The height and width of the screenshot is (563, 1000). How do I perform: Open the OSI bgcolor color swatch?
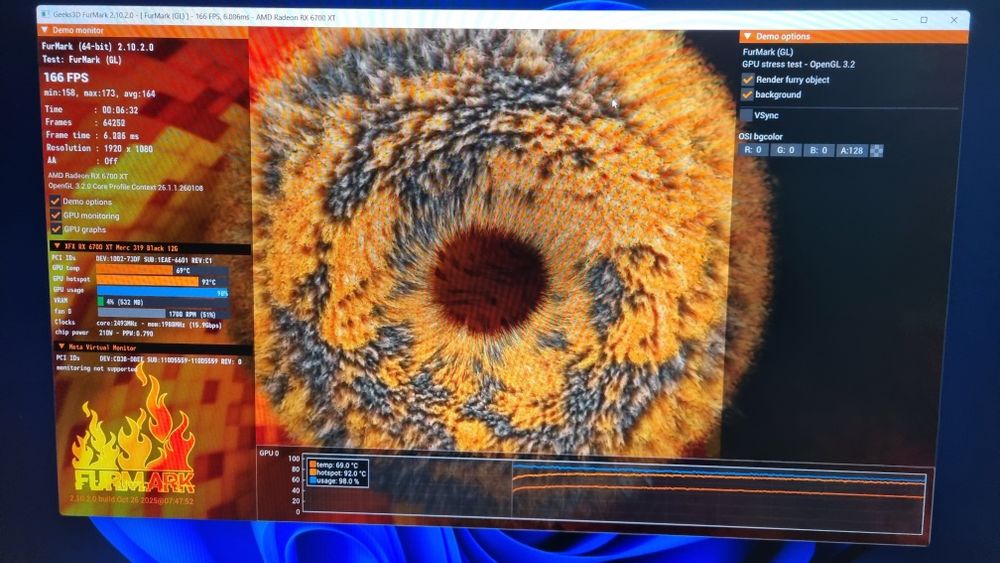(877, 151)
